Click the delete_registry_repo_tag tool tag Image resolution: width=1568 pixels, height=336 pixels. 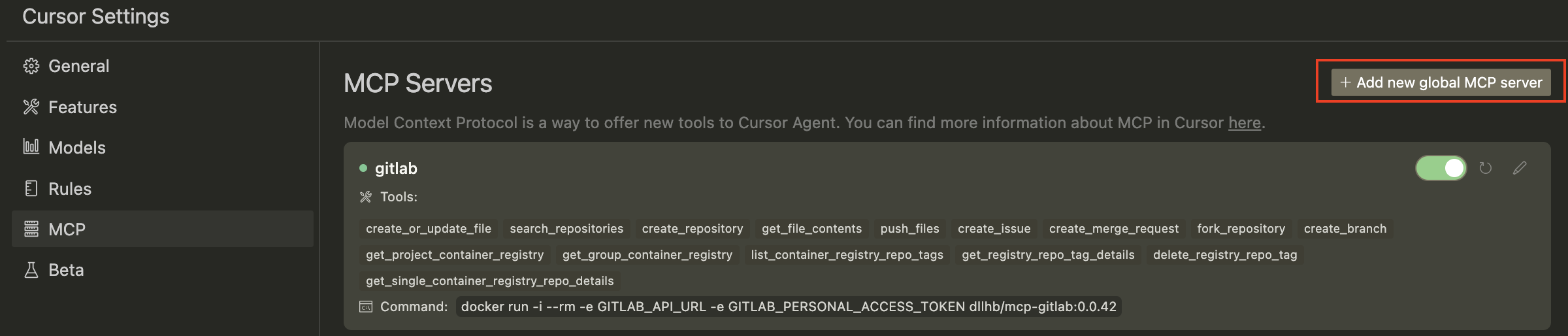click(x=1224, y=255)
